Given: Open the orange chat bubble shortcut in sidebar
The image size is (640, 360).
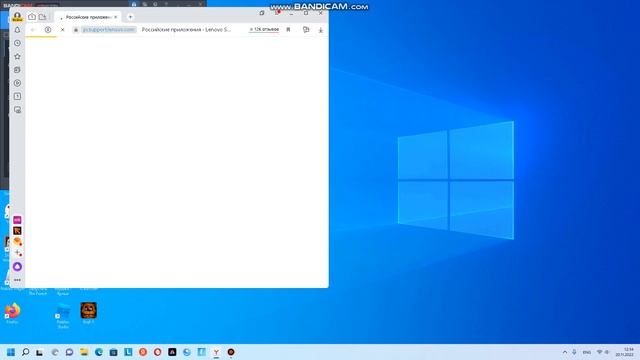Looking at the screenshot, I should point(17,242).
